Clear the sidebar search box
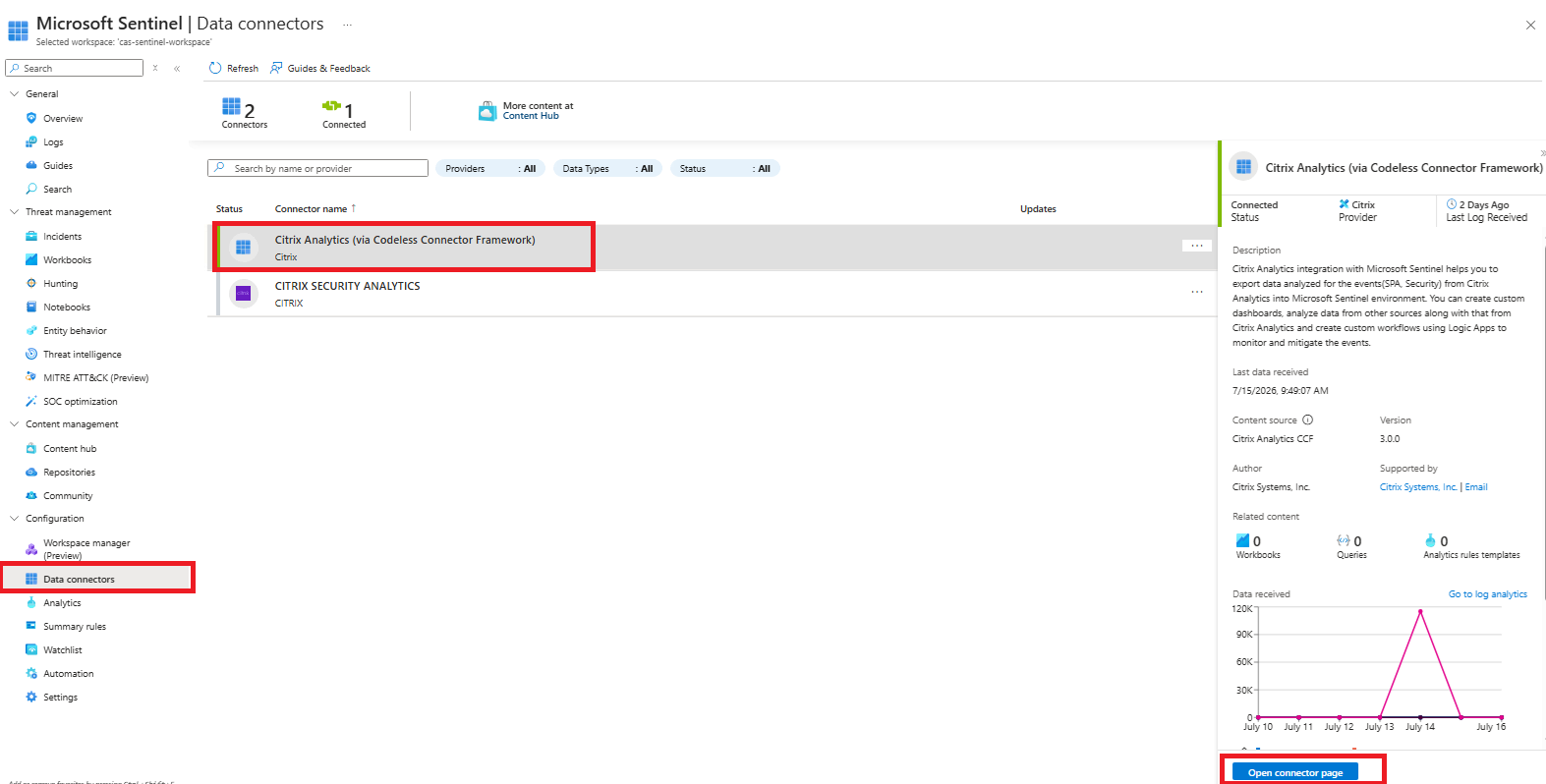Image resolution: width=1546 pixels, height=784 pixels. pyautogui.click(x=155, y=68)
